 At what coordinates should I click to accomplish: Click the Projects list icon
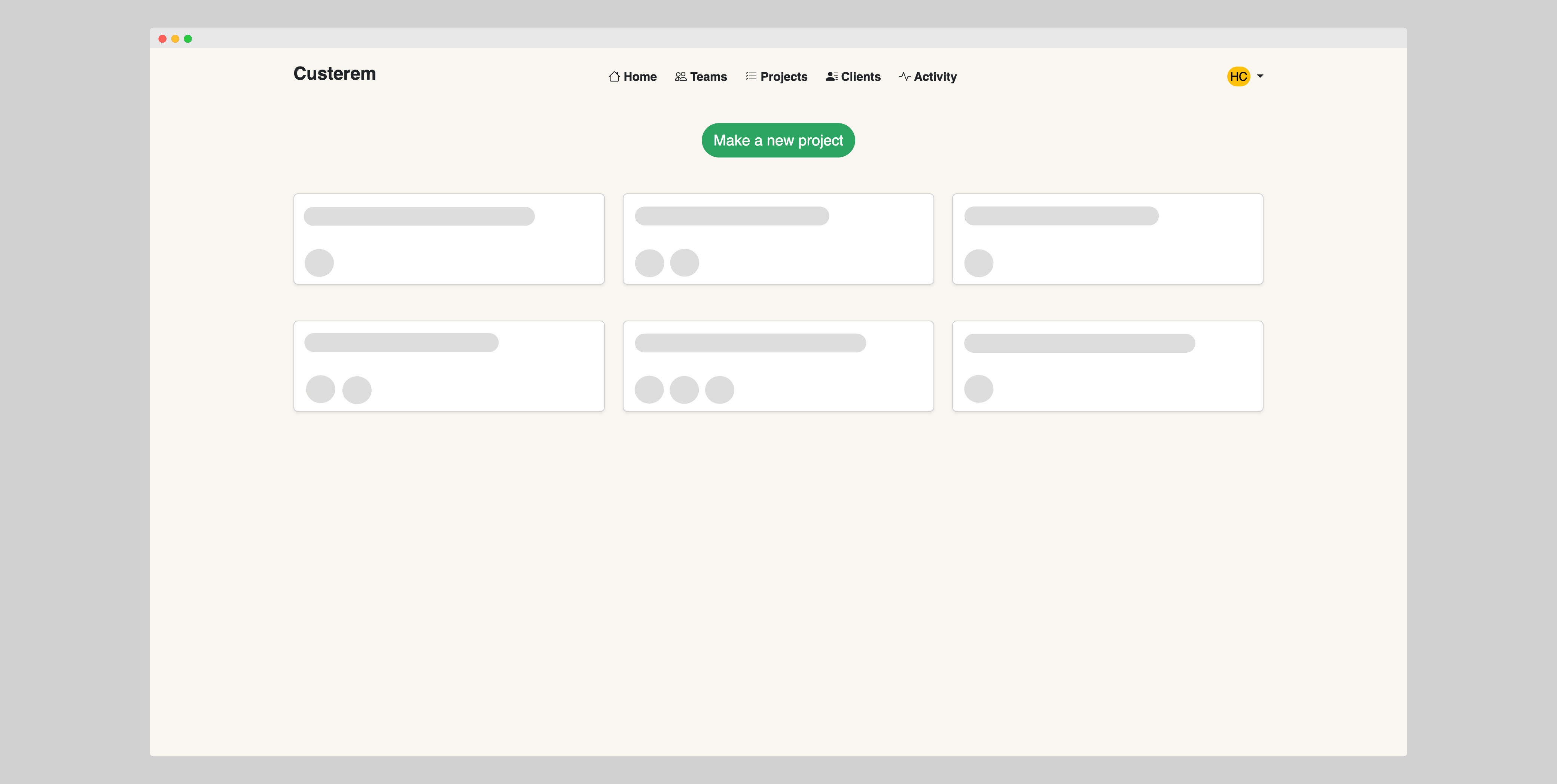coord(751,76)
